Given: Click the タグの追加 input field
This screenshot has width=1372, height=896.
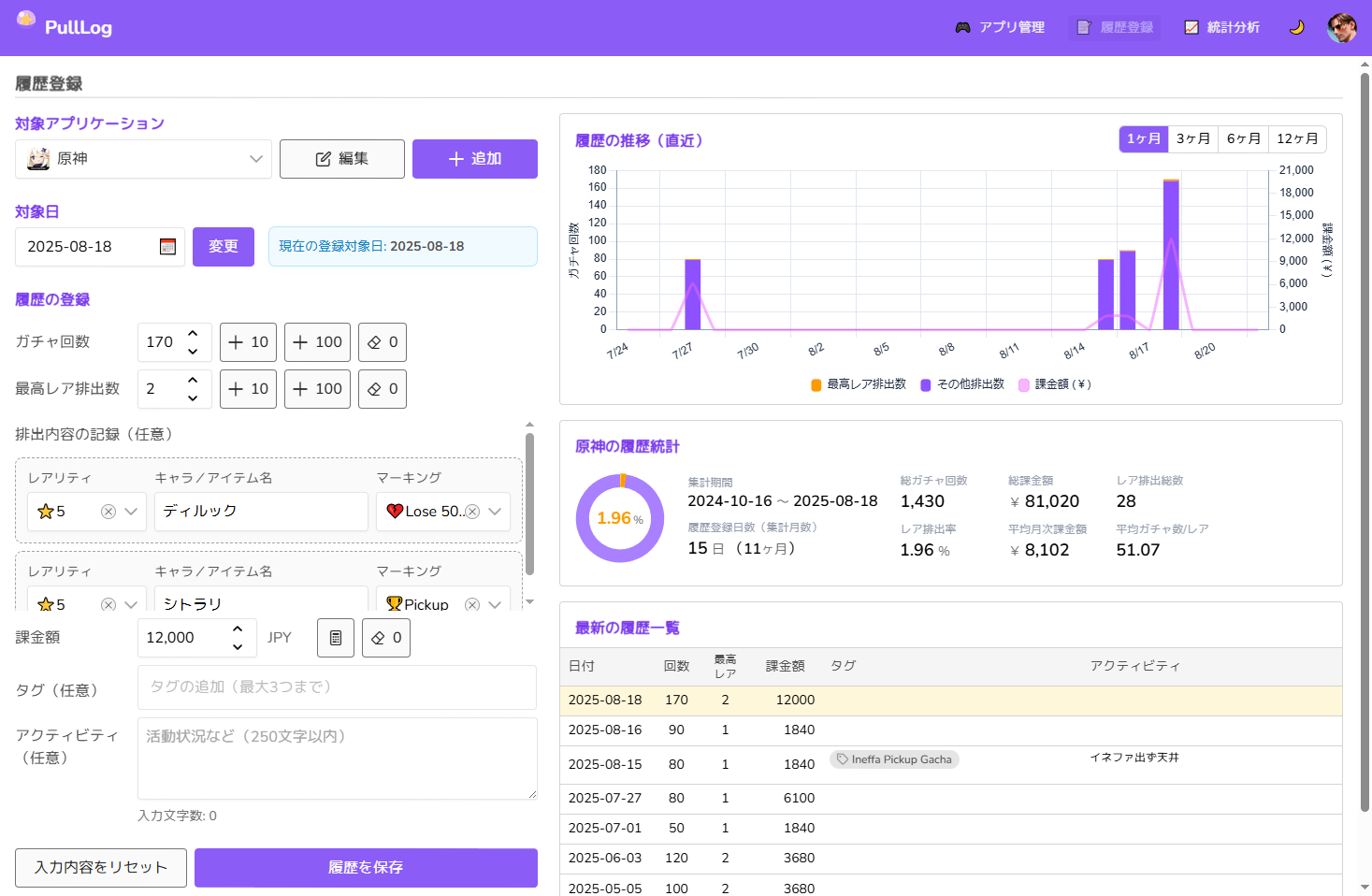Looking at the screenshot, I should click(337, 687).
